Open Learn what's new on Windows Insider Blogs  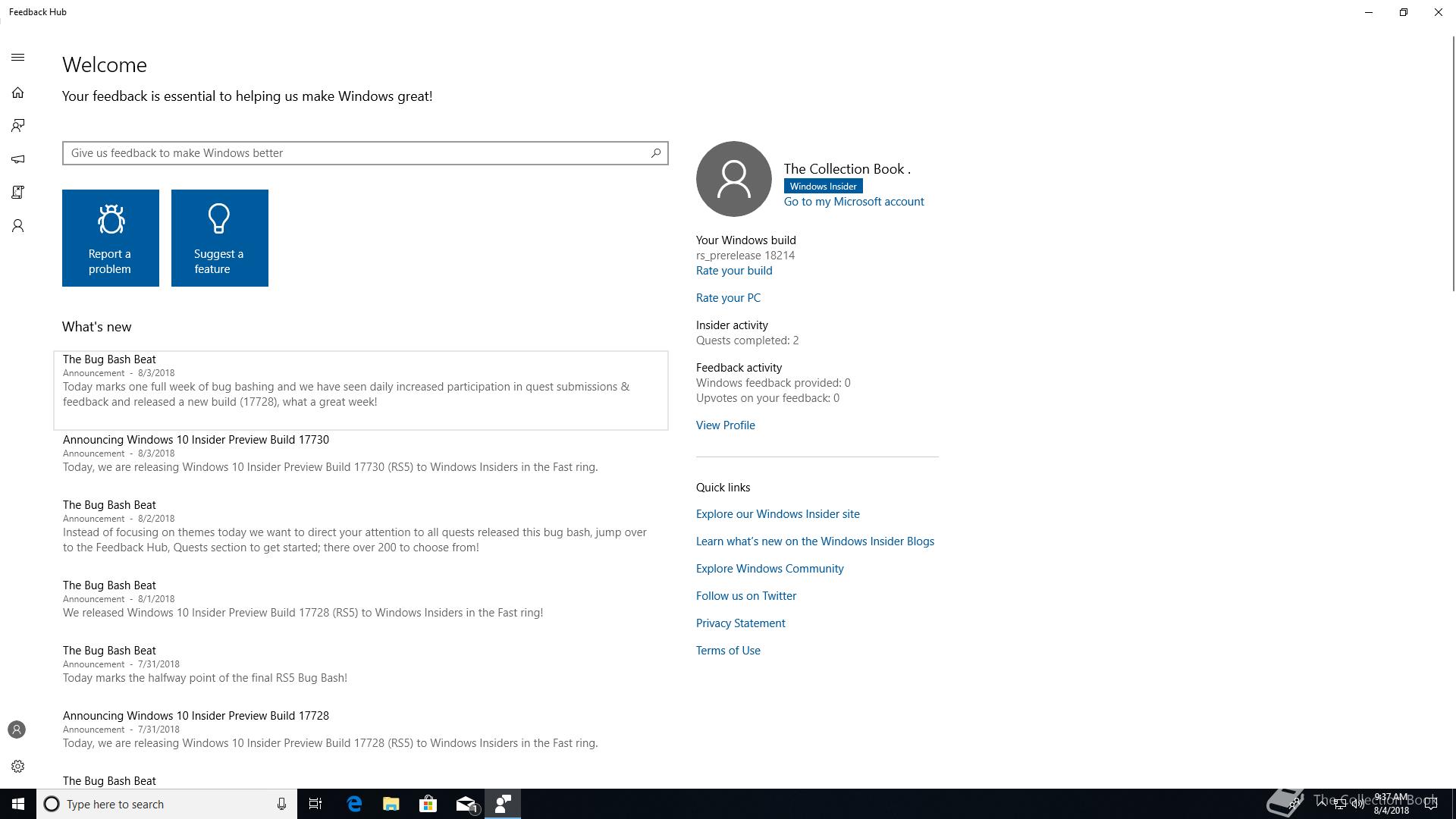815,541
